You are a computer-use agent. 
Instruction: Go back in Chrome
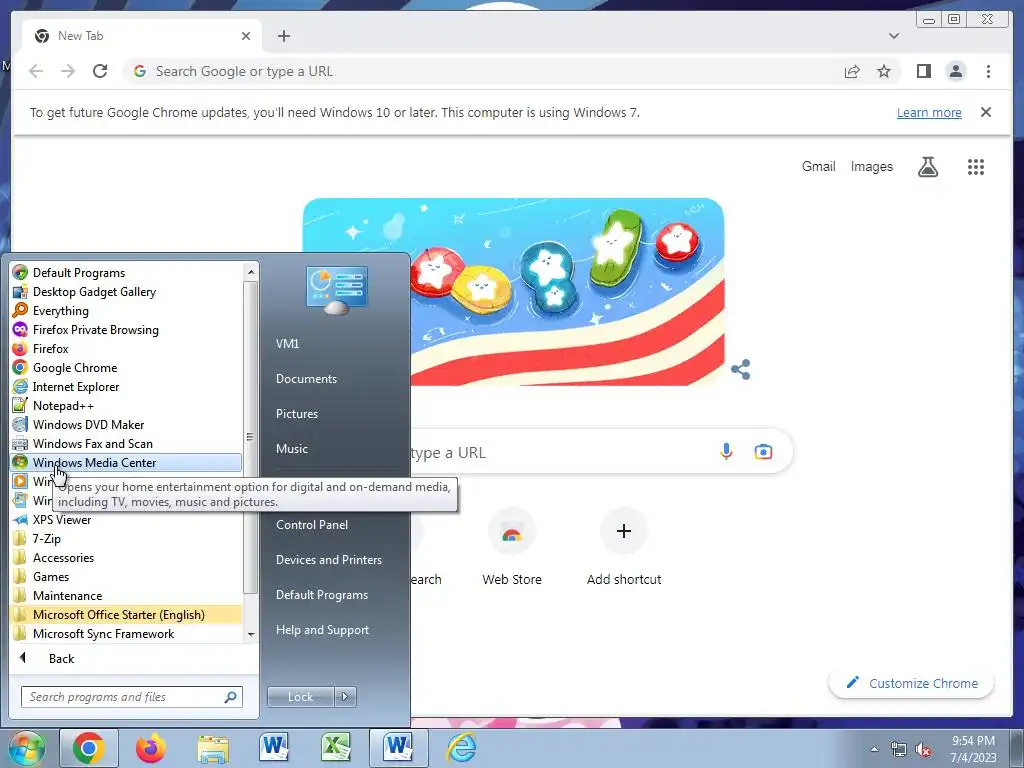(x=36, y=71)
